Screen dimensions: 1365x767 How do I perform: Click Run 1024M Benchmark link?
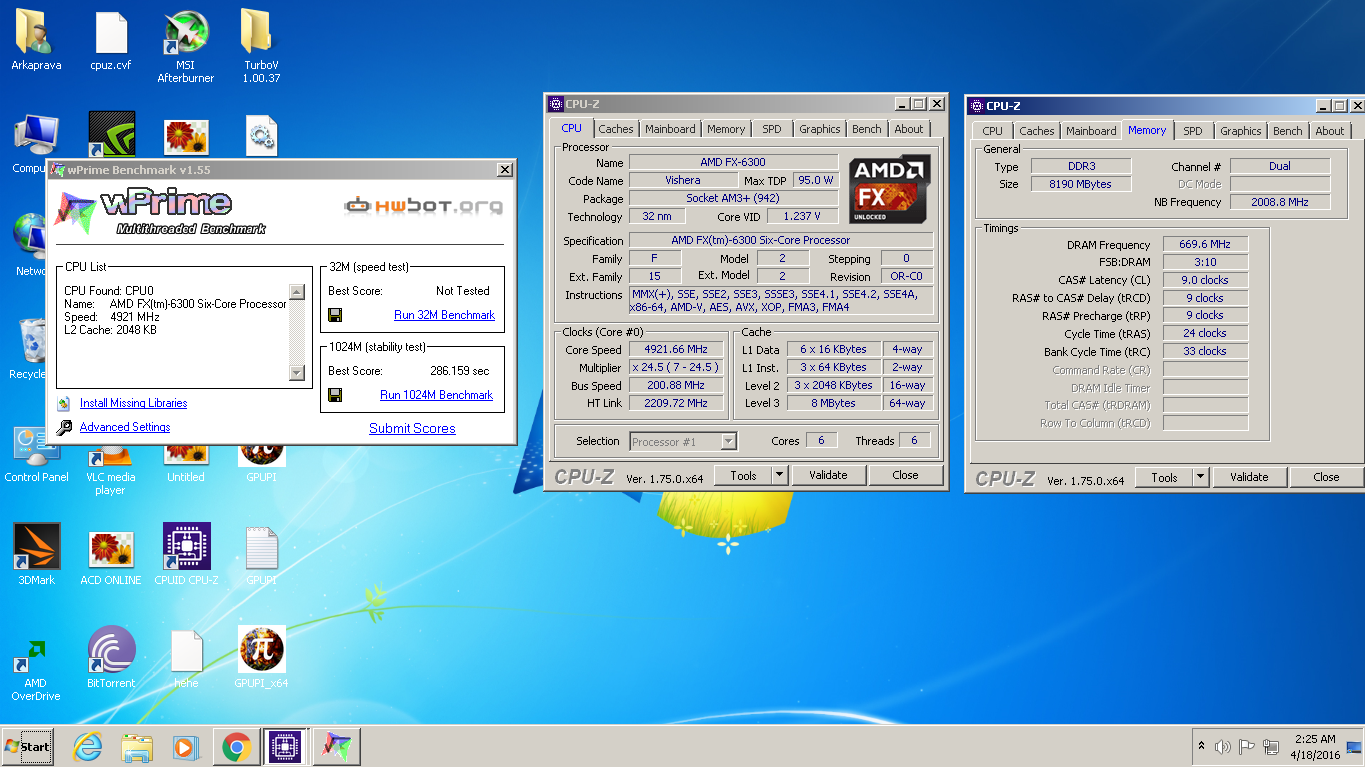tap(436, 395)
